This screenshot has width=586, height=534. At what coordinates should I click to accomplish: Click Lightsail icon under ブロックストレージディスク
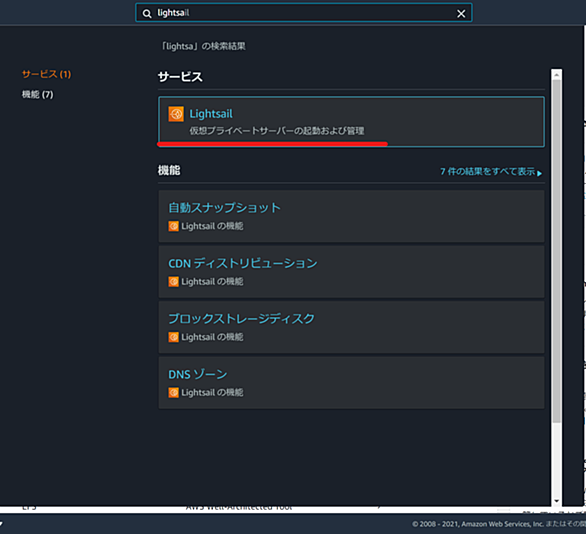tap(173, 337)
